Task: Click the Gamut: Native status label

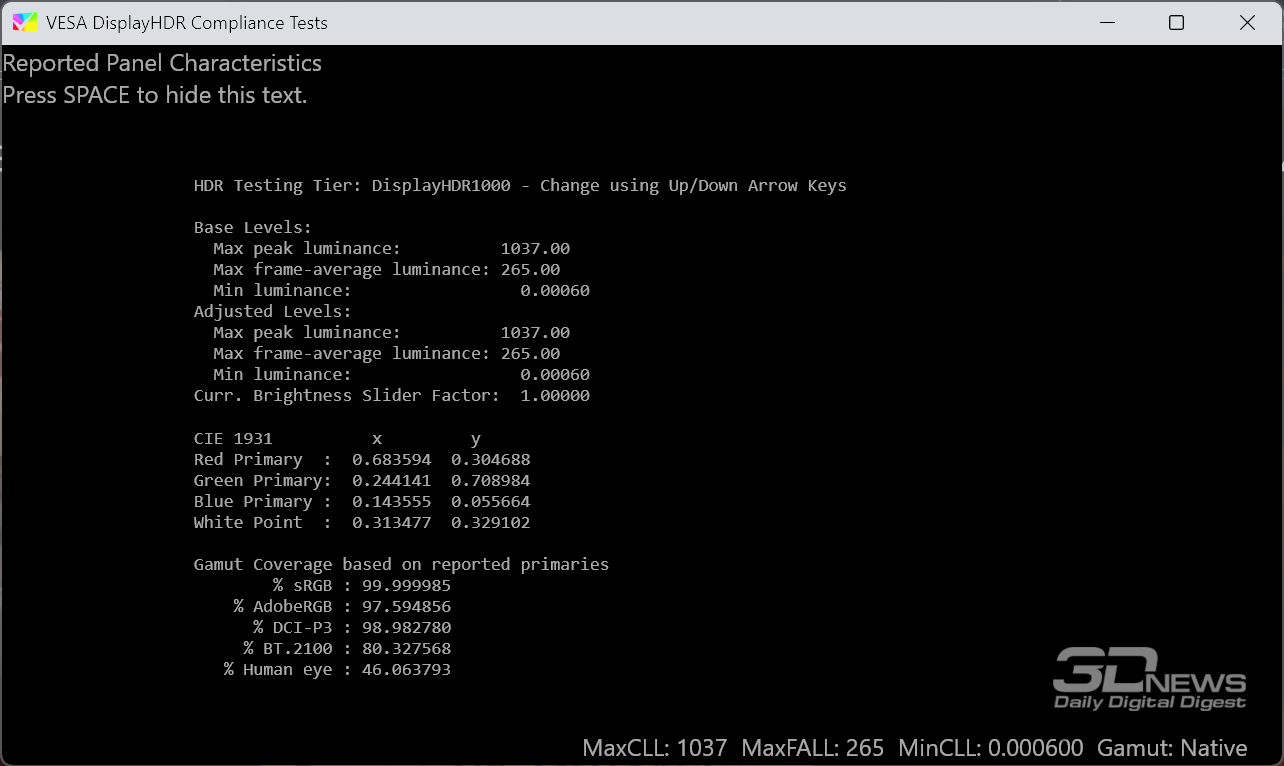Action: pos(1172,748)
